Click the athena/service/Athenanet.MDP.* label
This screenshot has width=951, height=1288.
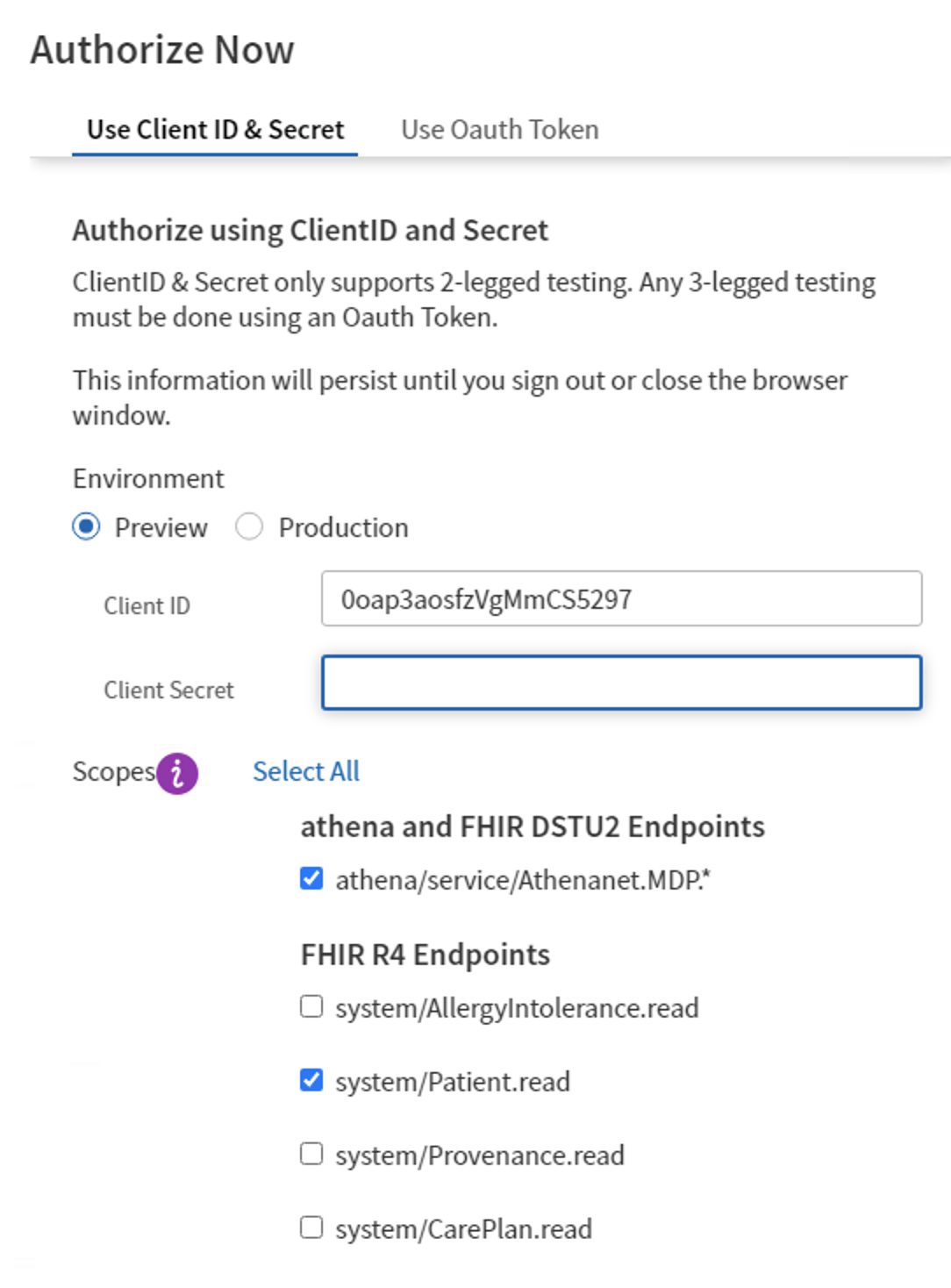tap(523, 880)
